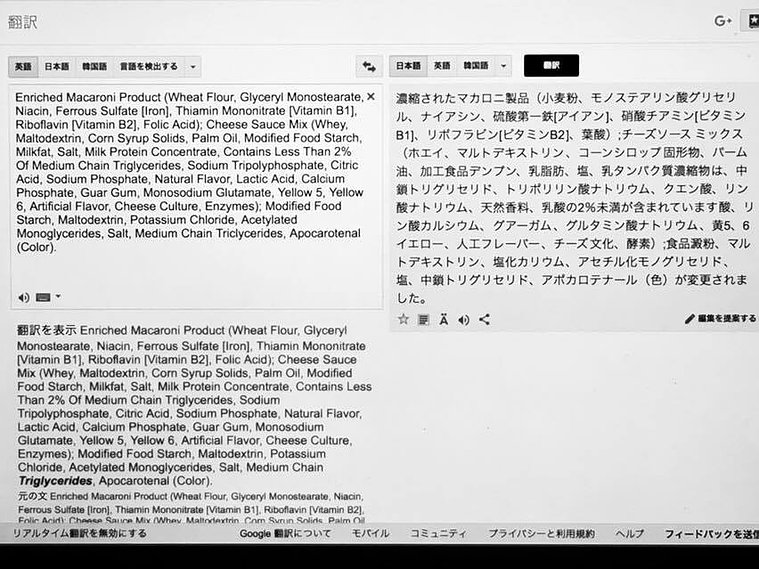759x569 pixels.
Task: Click 編集を提案する link
Action: coord(727,319)
